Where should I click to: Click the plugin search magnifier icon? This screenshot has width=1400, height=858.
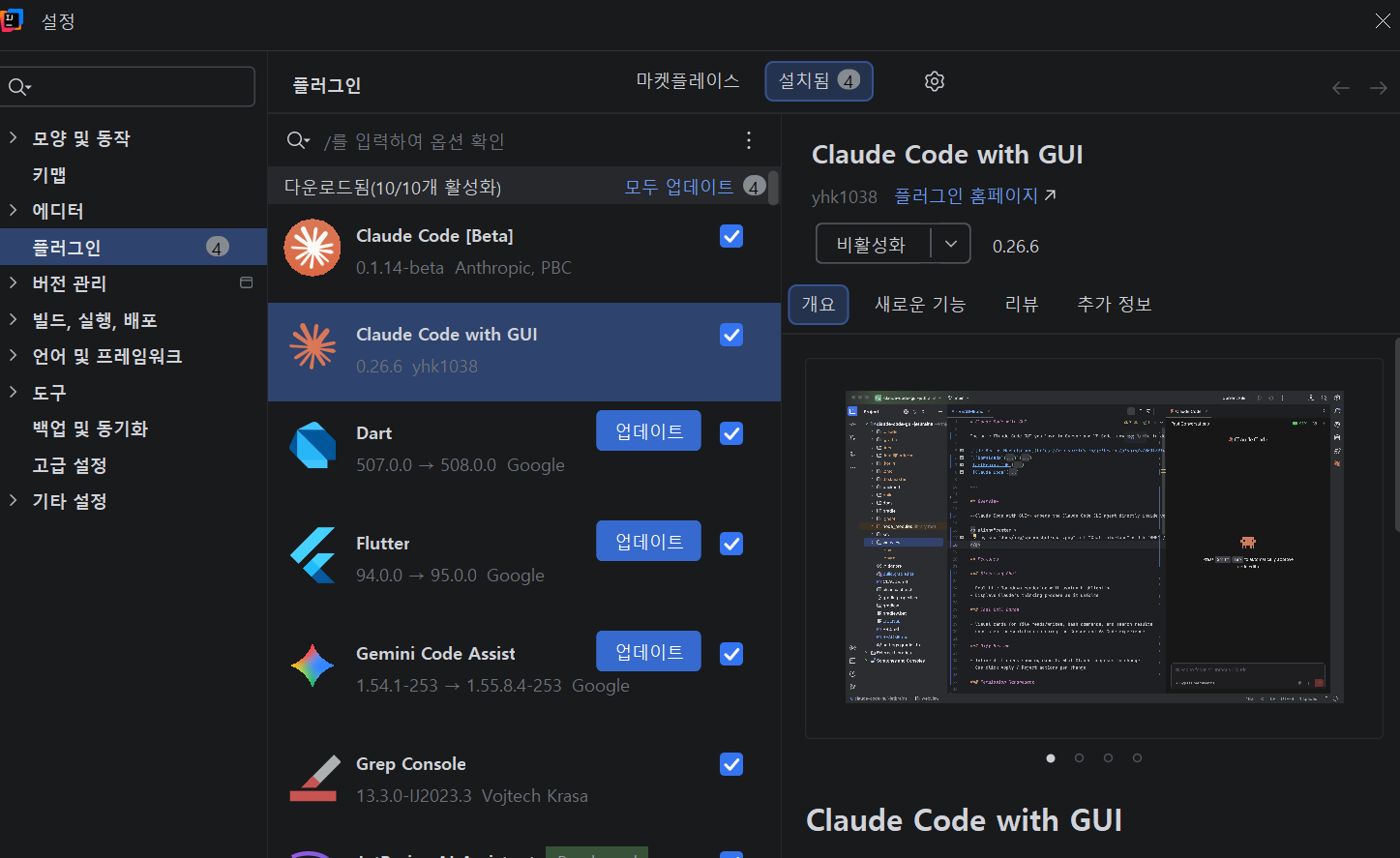tap(298, 141)
